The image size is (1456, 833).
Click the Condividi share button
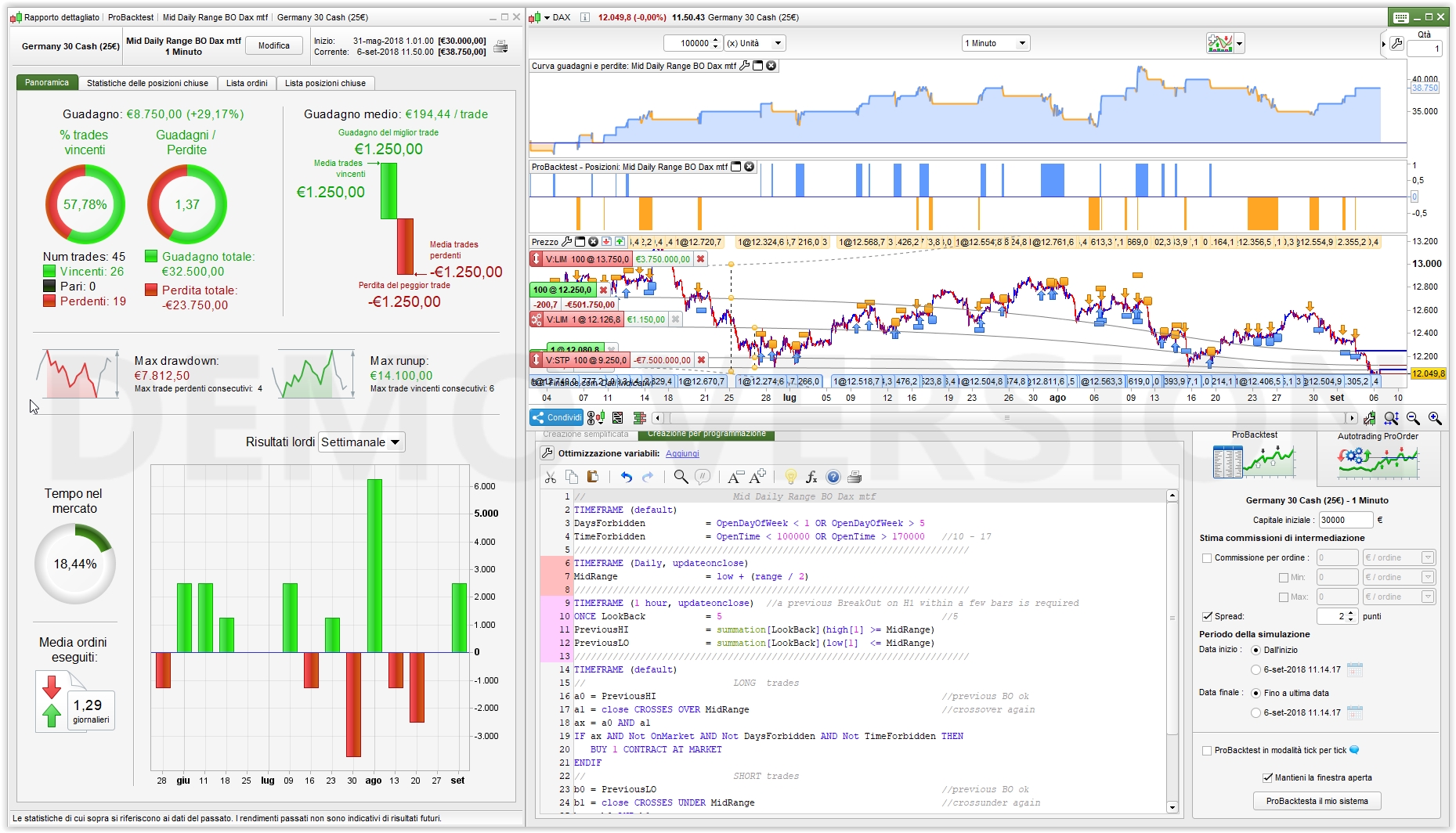tap(557, 418)
